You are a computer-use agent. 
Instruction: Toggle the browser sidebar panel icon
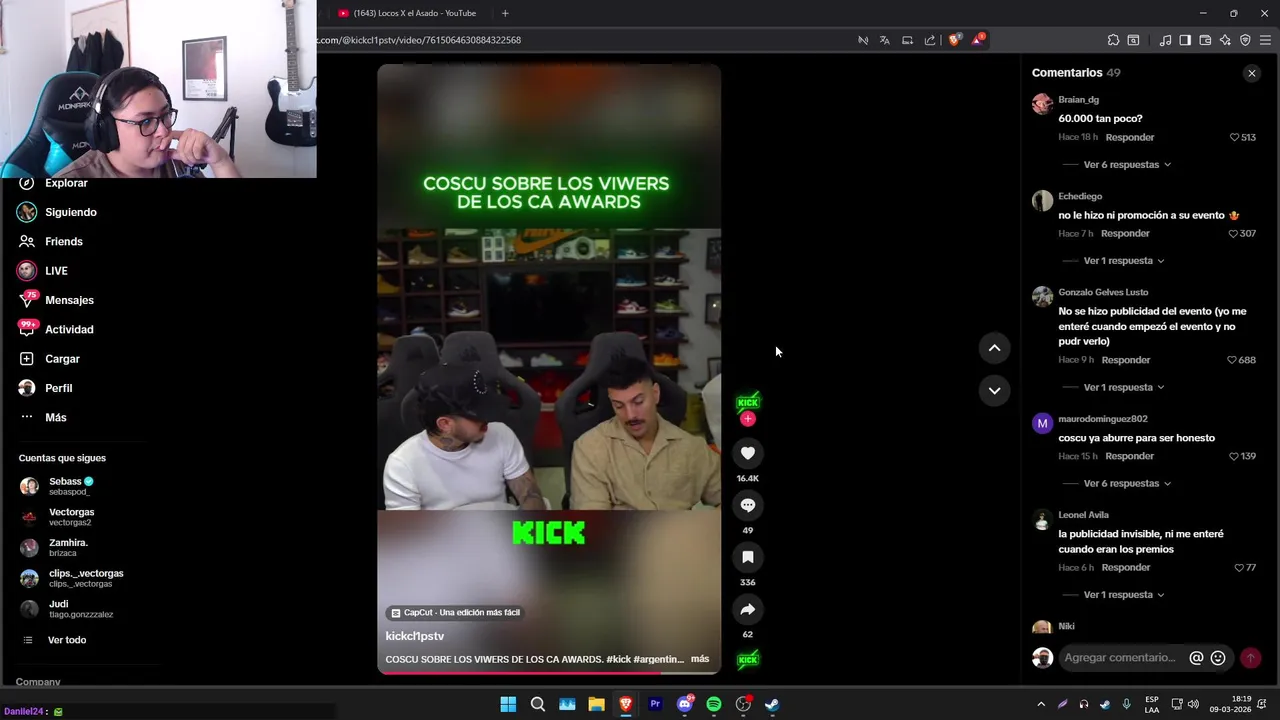tap(1185, 40)
